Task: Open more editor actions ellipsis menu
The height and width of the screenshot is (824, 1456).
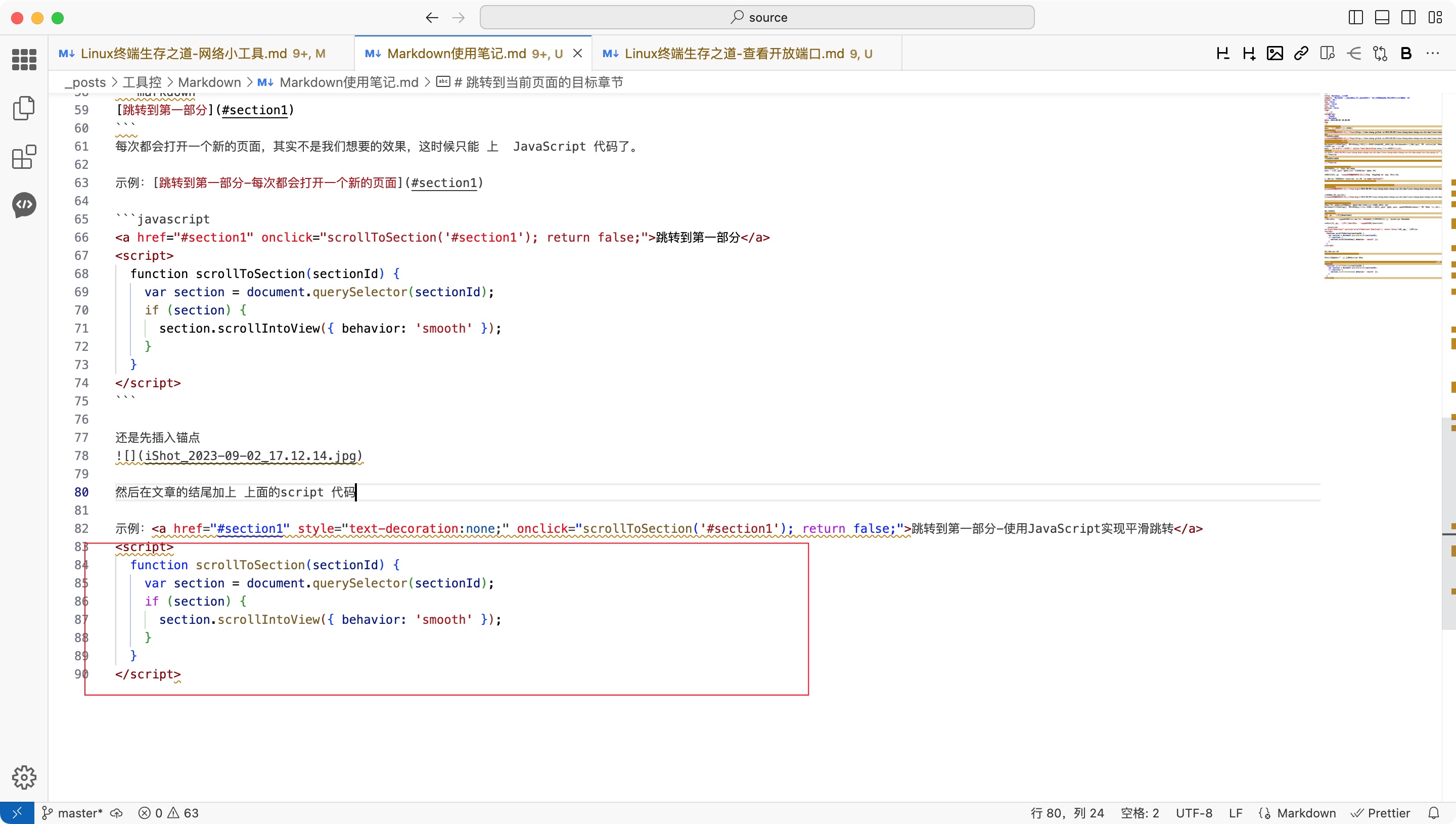Action: (x=1432, y=53)
